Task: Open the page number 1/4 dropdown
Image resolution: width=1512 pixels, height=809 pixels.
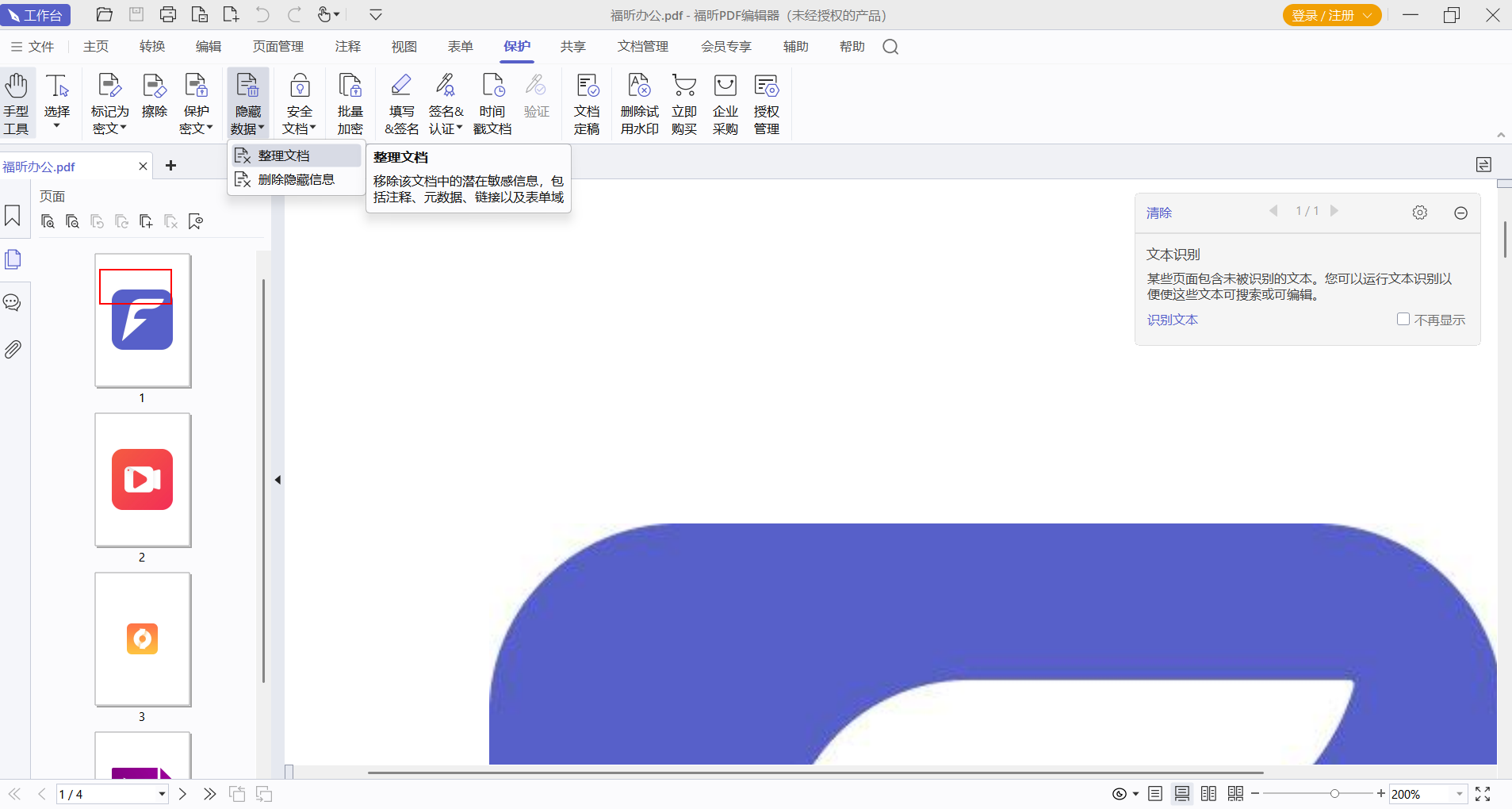Action: 162,794
